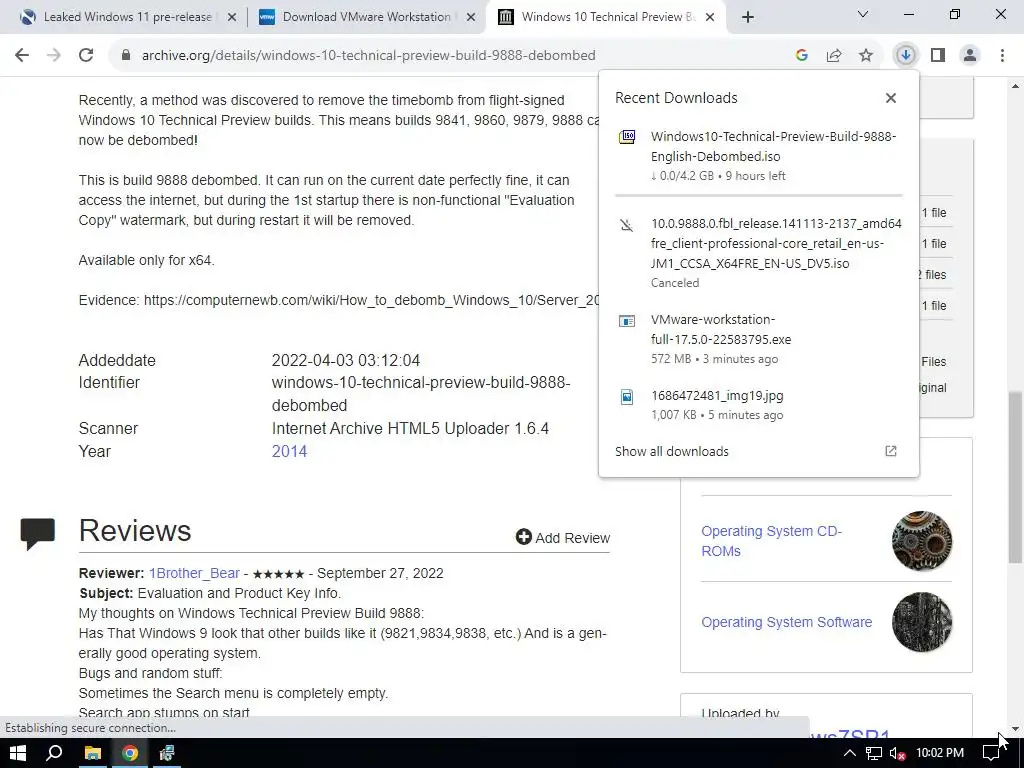Image resolution: width=1024 pixels, height=768 pixels.
Task: Click Show all downloads
Action: tap(671, 451)
